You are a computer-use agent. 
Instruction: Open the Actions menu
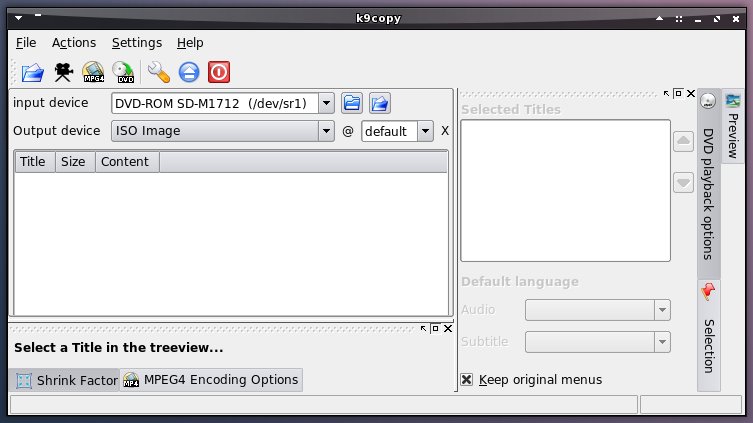pos(74,43)
